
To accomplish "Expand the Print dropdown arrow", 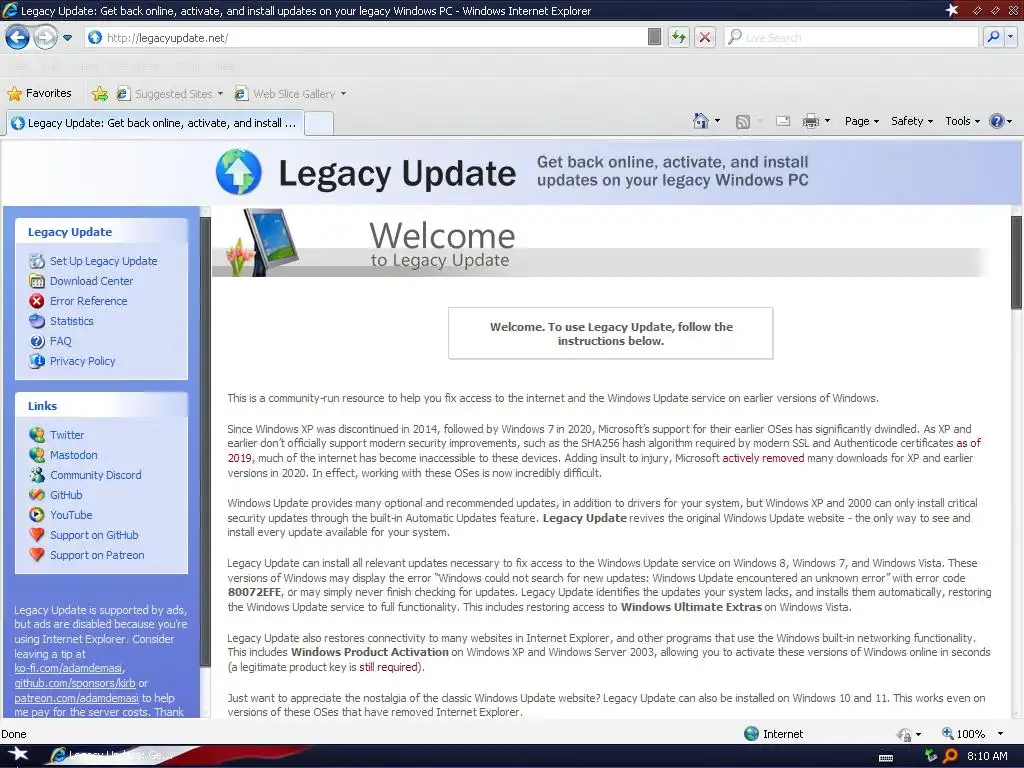I will (827, 121).
